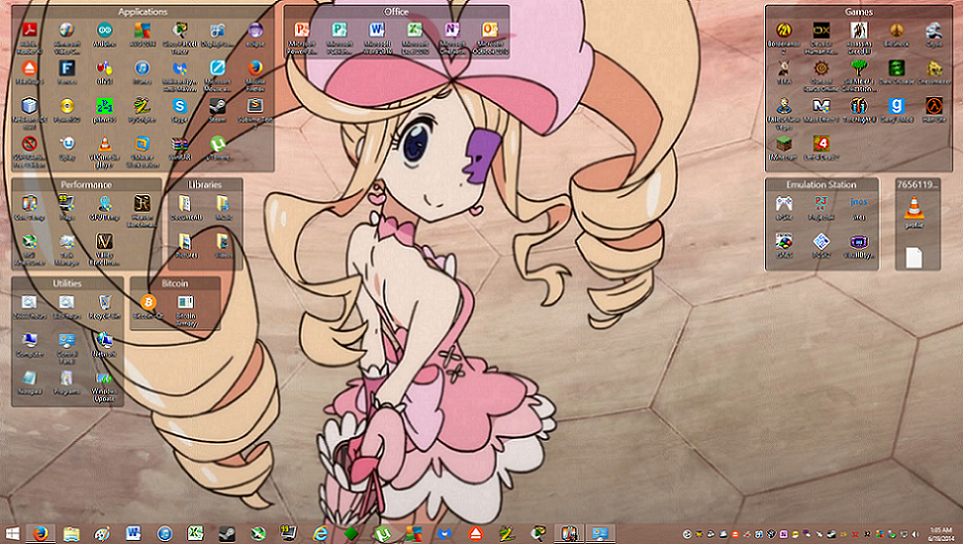Open Videos folder in Libraries fence
963x544 pixels.
pyautogui.click(x=222, y=241)
